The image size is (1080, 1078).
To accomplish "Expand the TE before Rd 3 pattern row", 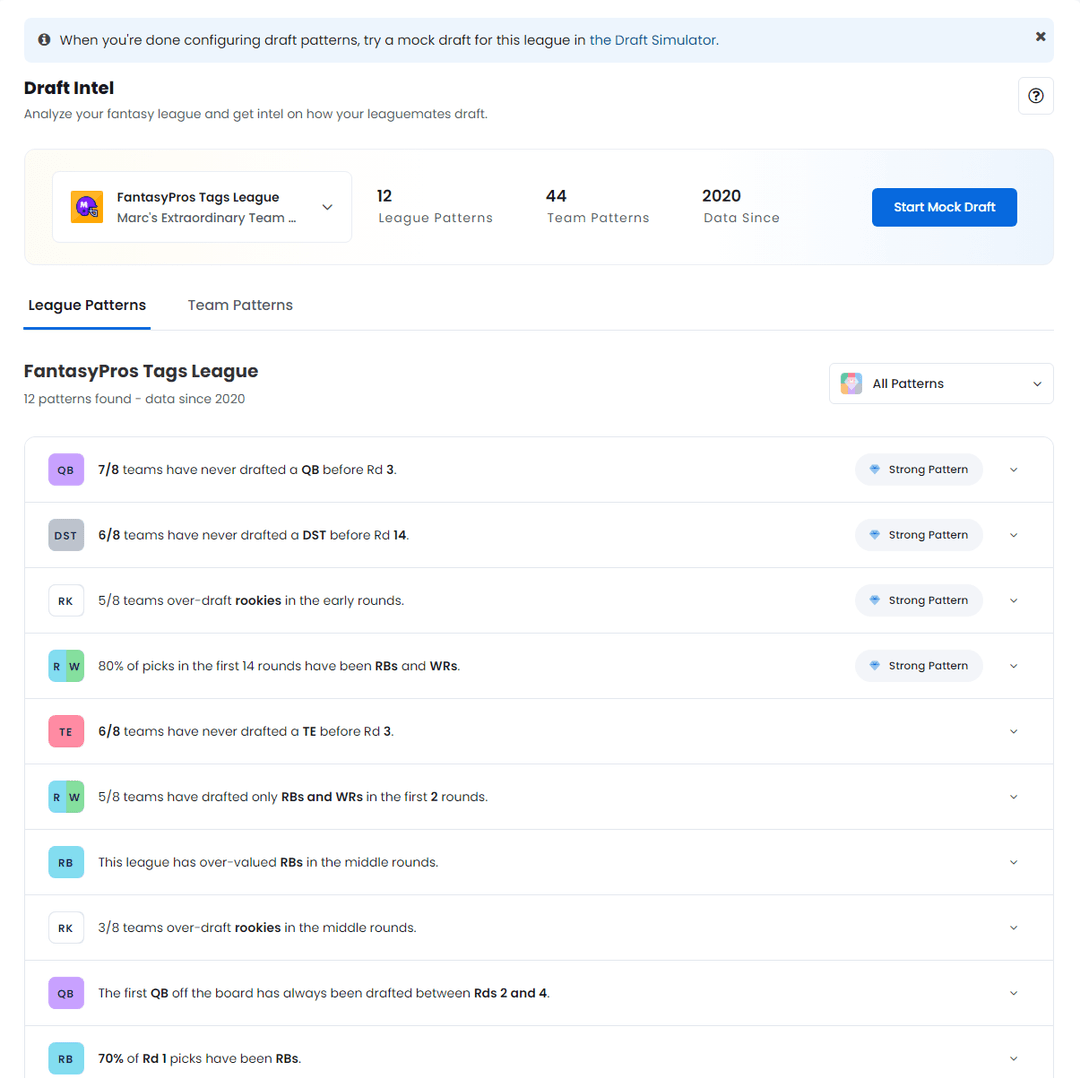I will click(x=1013, y=732).
